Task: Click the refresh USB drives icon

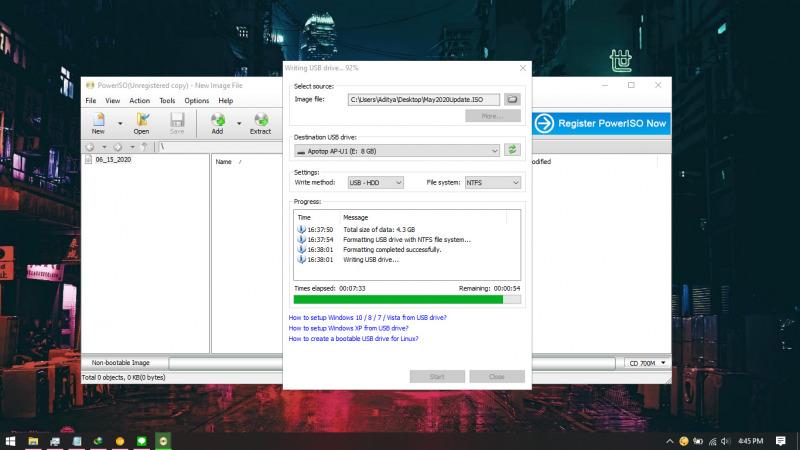Action: (512, 150)
